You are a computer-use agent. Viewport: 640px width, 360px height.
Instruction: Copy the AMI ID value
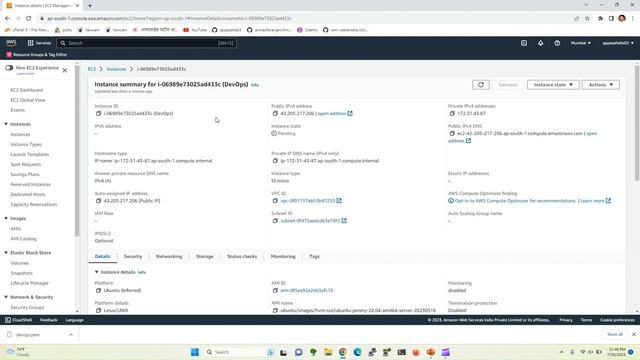coord(275,291)
